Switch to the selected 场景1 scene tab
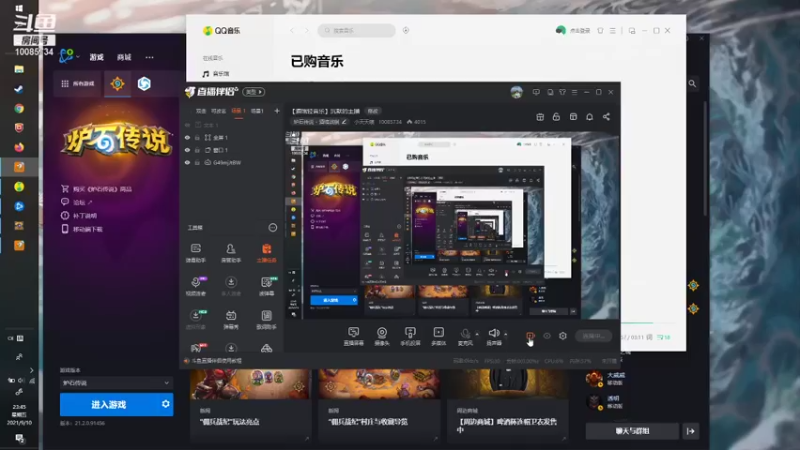Viewport: 800px width, 450px height. point(238,111)
